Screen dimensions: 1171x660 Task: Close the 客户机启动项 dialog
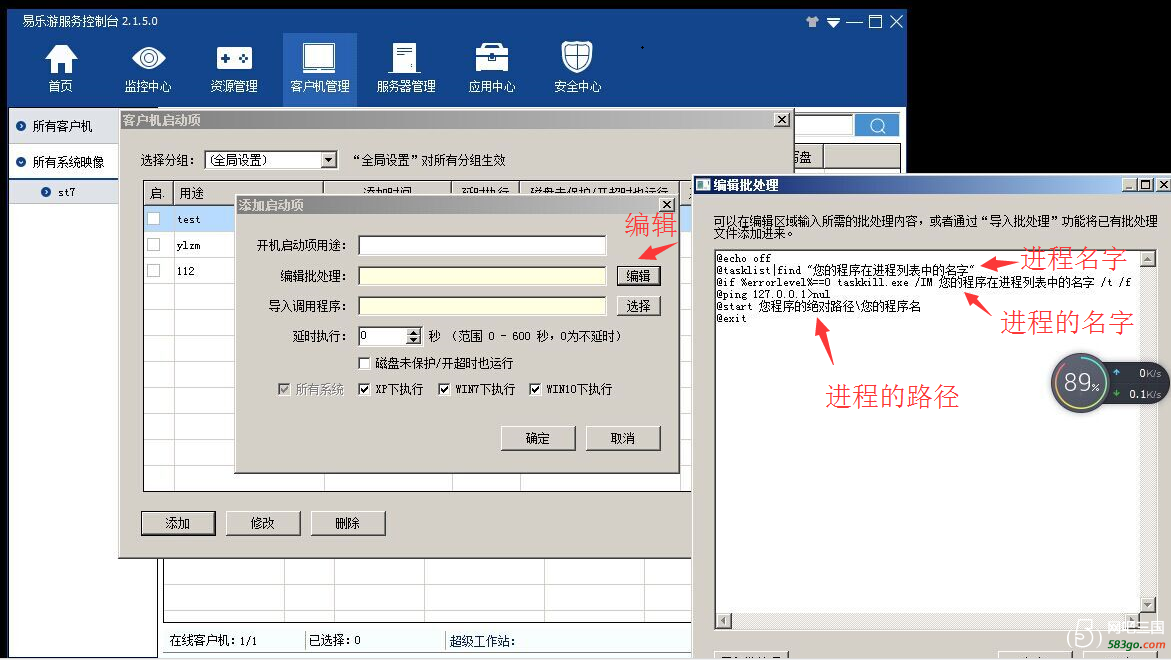point(781,119)
